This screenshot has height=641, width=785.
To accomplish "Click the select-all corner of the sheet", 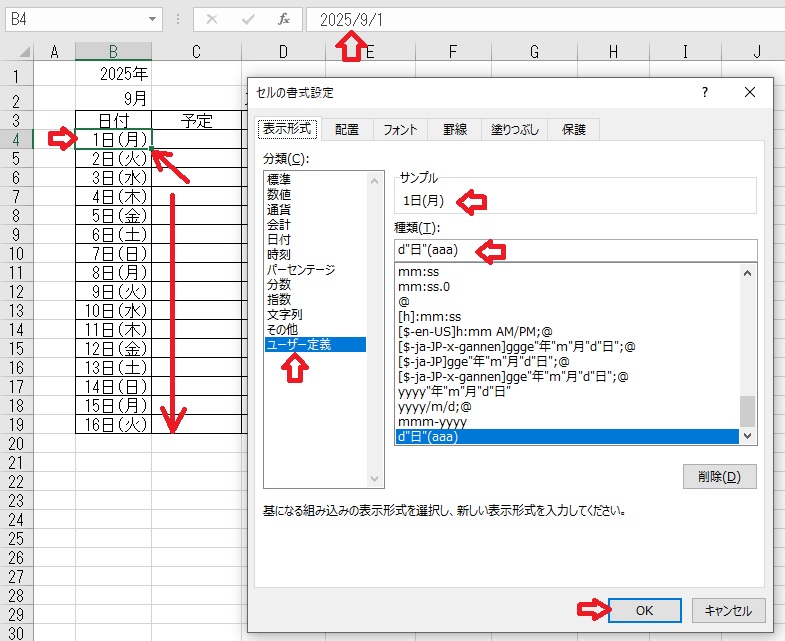I will (x=17, y=52).
